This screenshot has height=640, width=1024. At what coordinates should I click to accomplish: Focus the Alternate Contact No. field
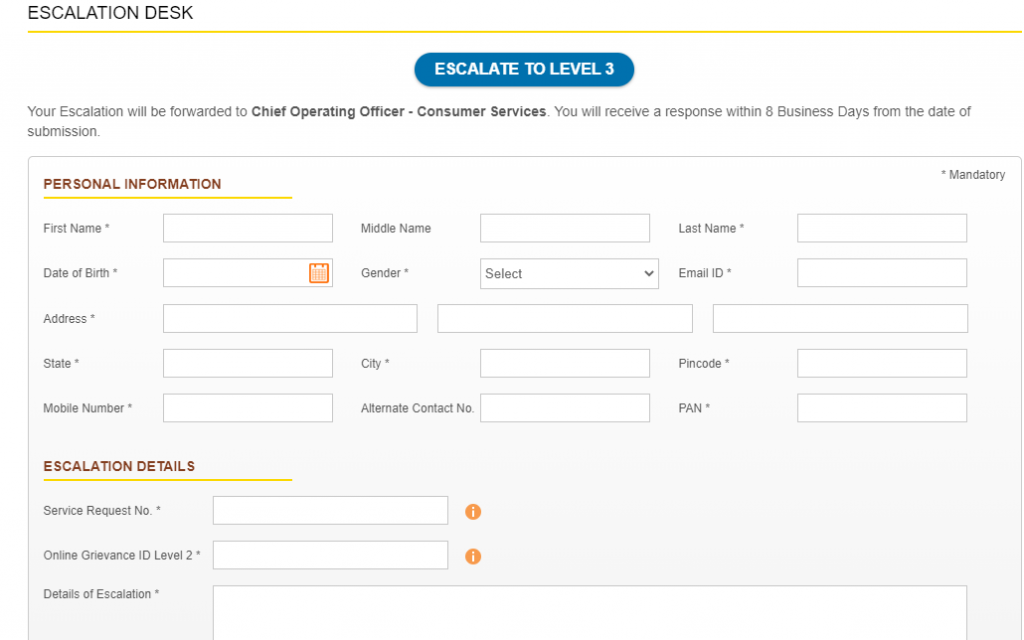[565, 408]
